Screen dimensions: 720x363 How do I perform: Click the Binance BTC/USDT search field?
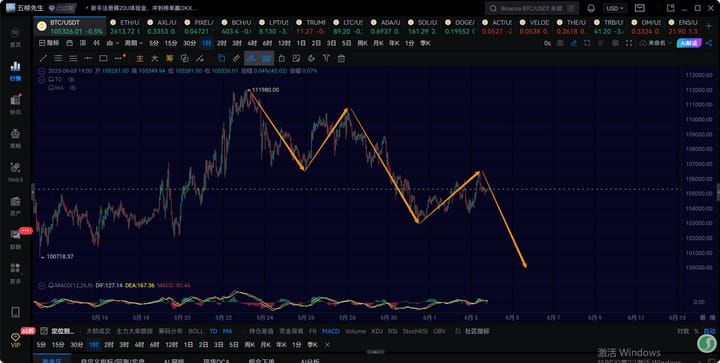click(532, 8)
